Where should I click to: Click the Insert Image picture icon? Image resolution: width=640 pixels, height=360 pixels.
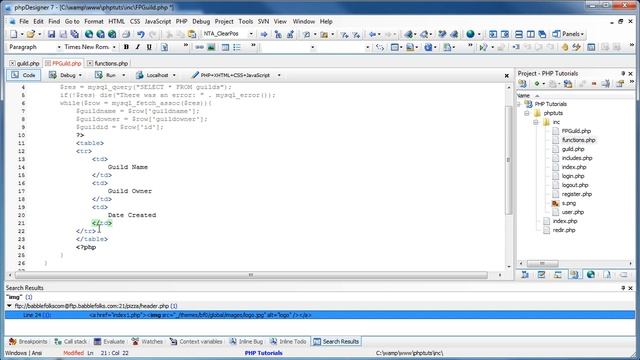(211, 47)
